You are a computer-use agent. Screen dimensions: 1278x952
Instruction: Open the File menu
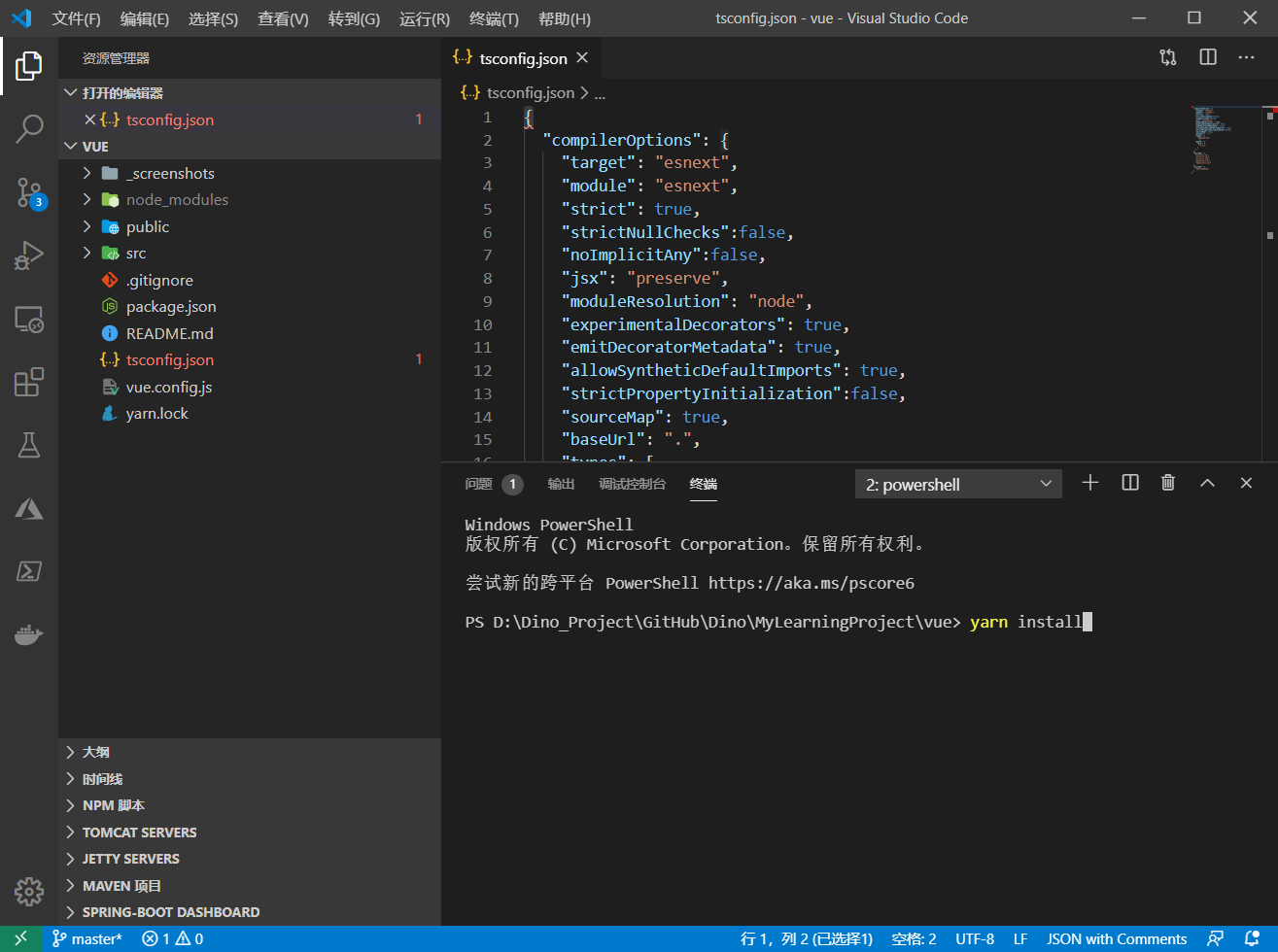(76, 18)
